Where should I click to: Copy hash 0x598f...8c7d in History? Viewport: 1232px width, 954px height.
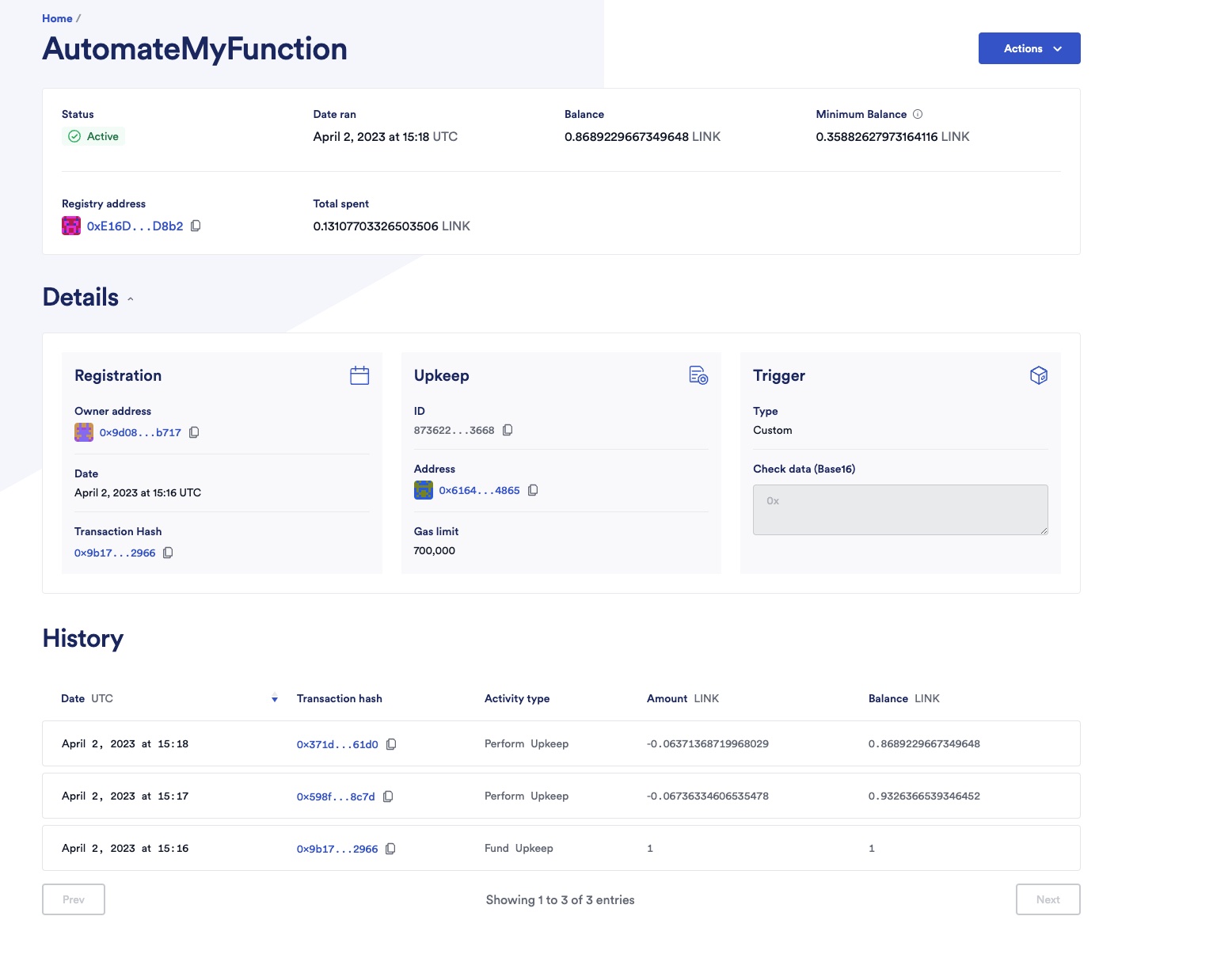pyautogui.click(x=388, y=796)
